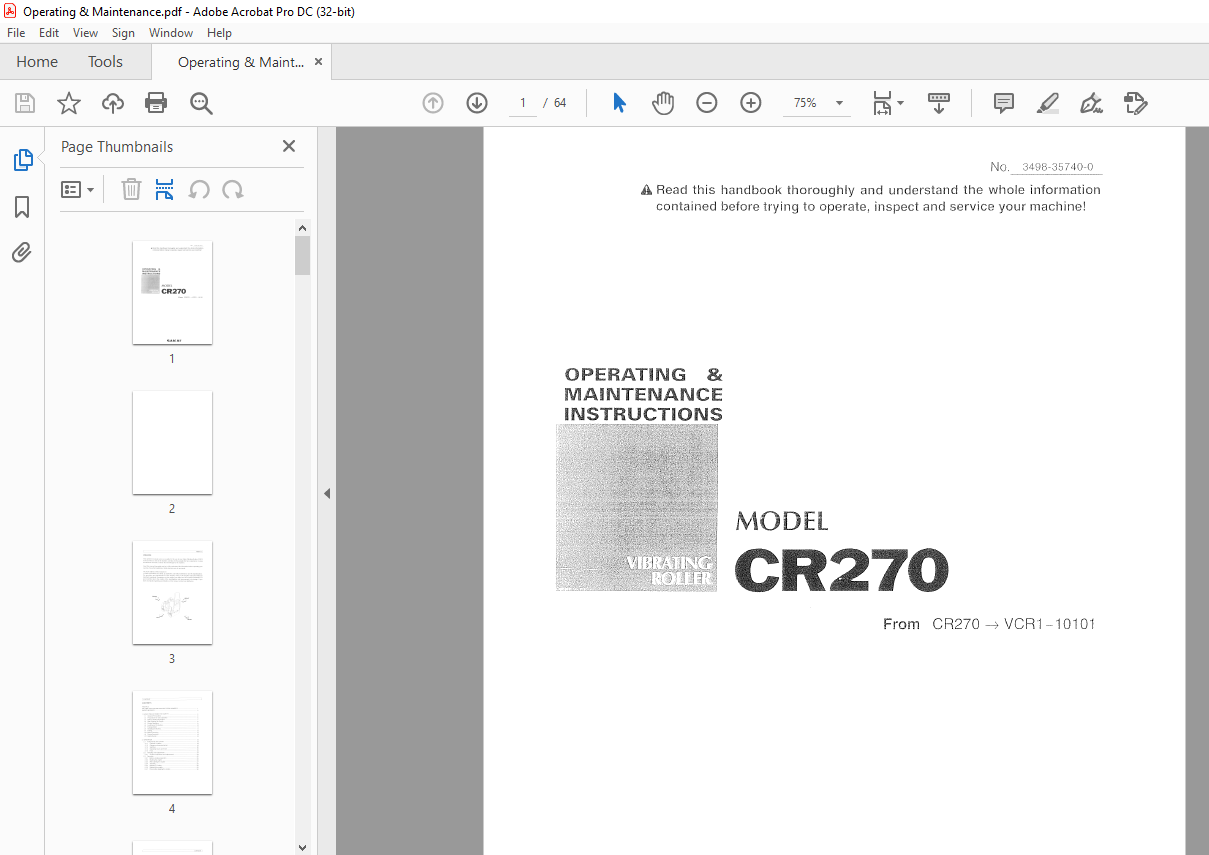Open the View menu
This screenshot has height=855, width=1209.
[x=85, y=33]
